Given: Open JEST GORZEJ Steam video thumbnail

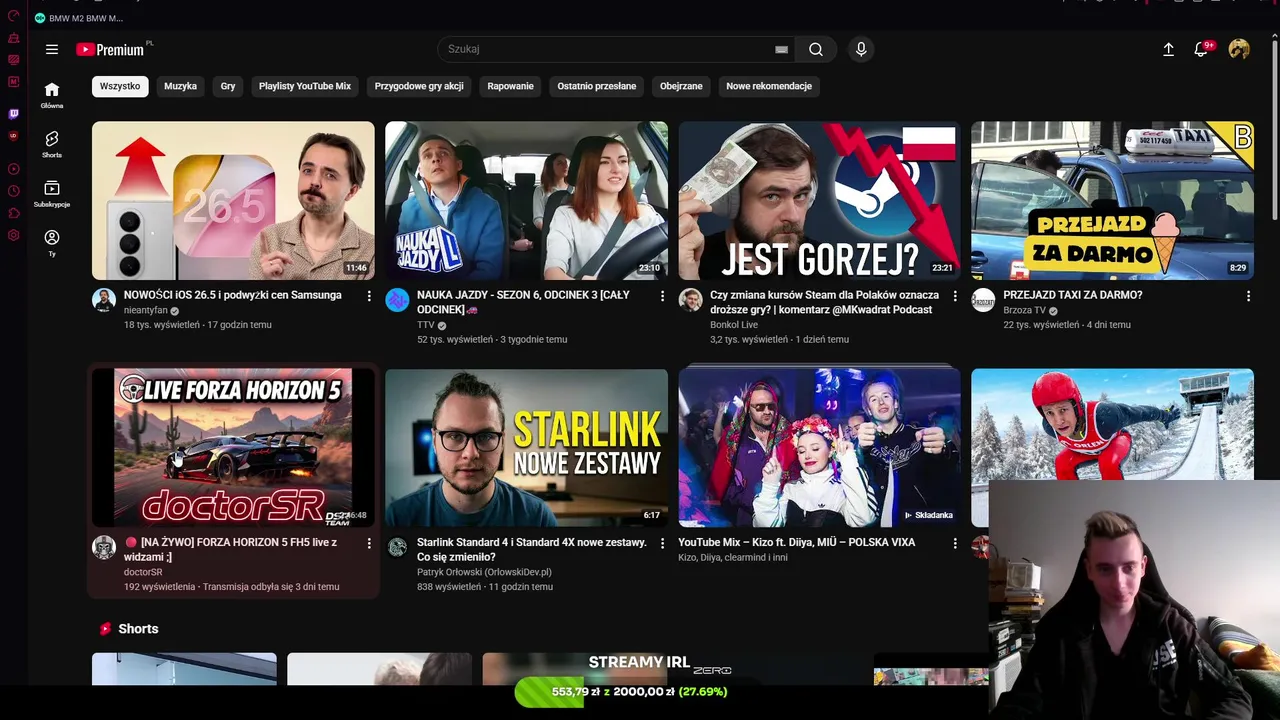Looking at the screenshot, I should point(819,201).
